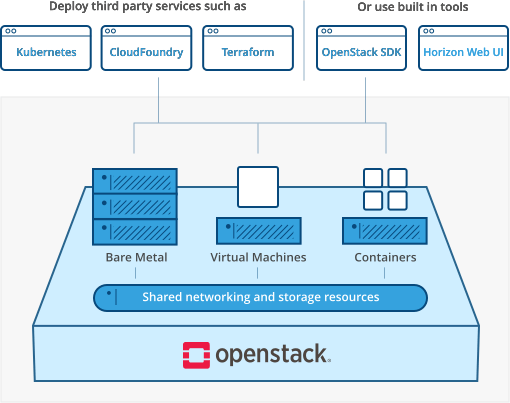The image size is (510, 403).
Task: Click the window dots icon on CloudFoundry box
Action: [x=110, y=31]
